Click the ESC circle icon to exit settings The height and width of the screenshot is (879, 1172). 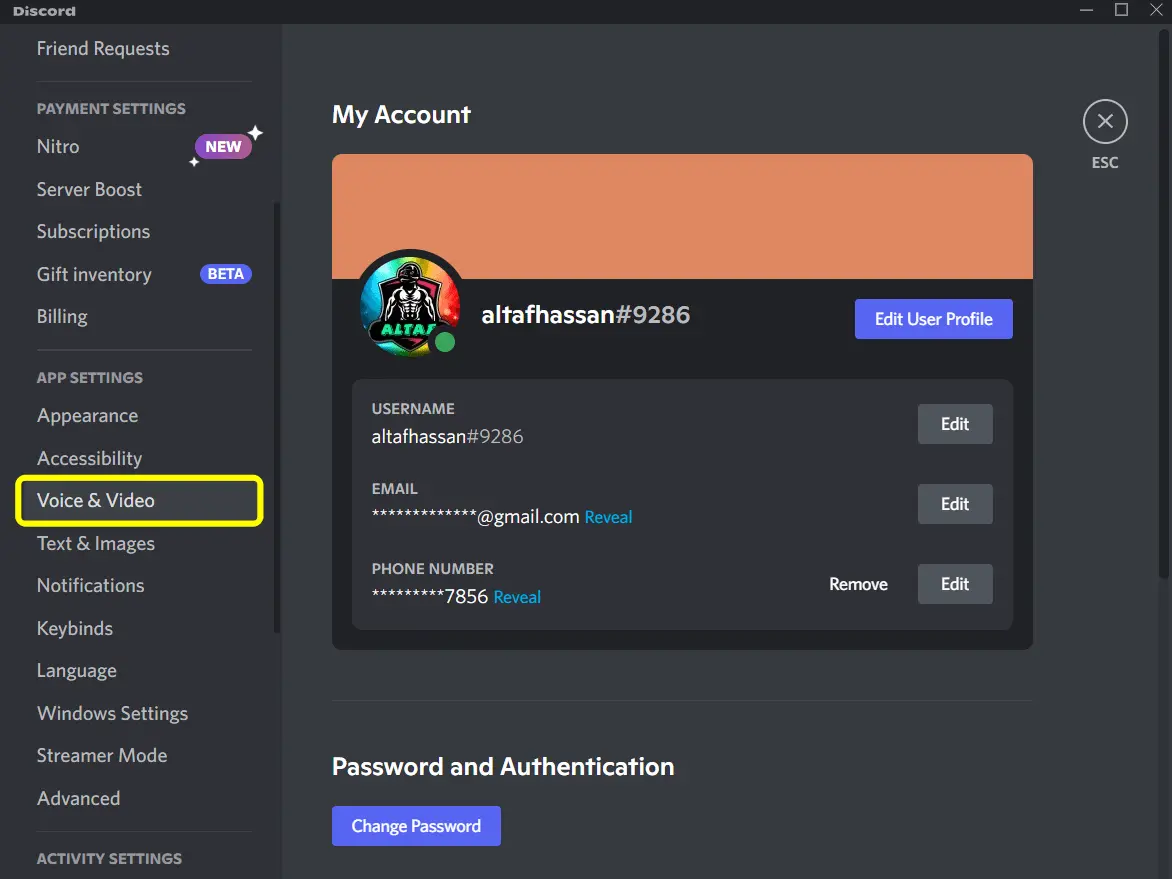click(1104, 120)
